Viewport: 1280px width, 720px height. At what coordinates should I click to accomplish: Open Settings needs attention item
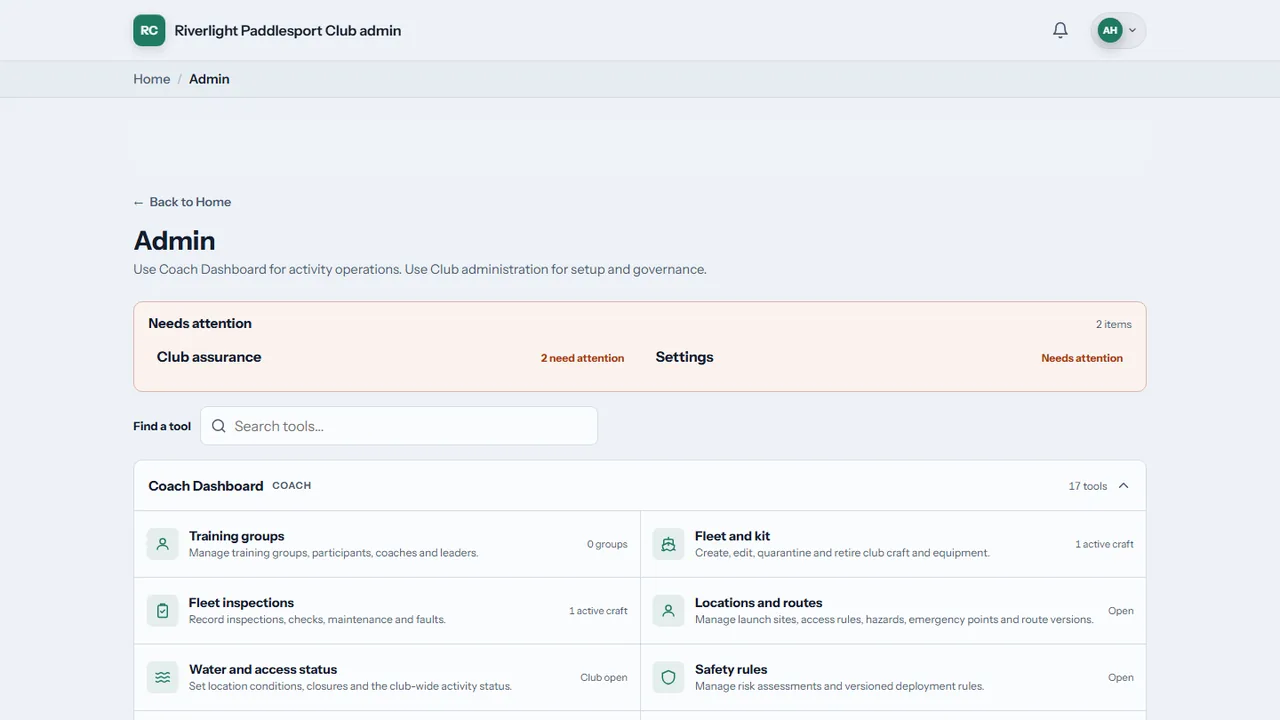coord(889,357)
